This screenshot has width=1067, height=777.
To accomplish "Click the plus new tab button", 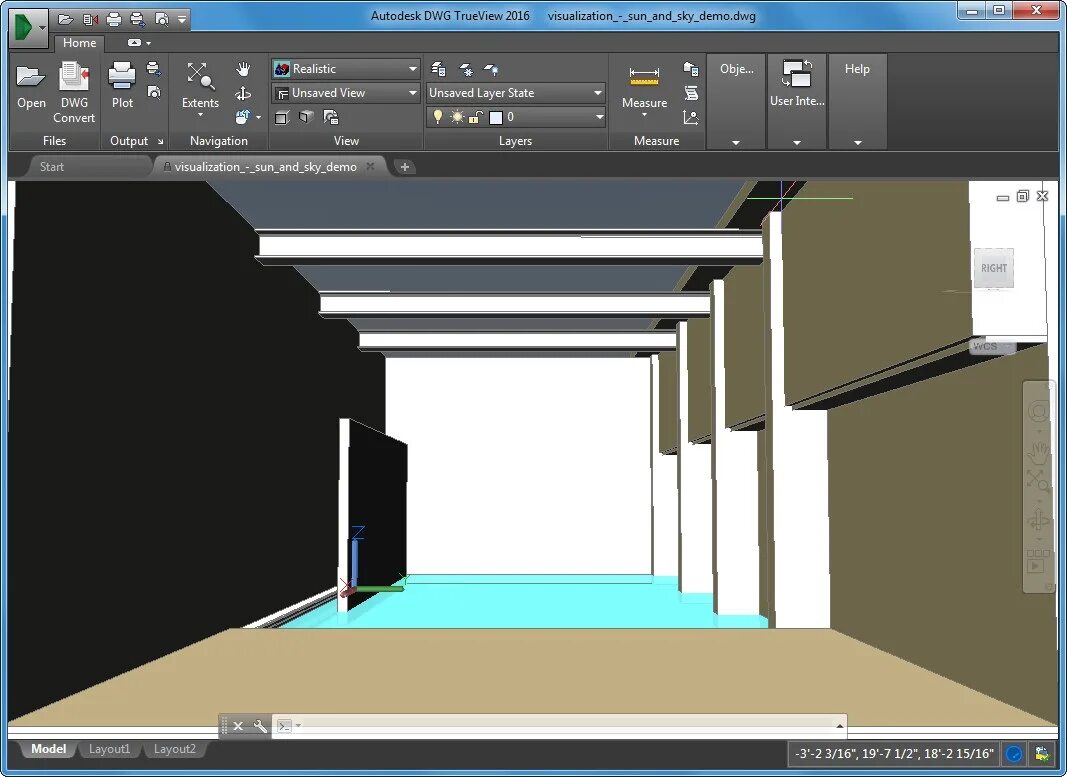I will tap(405, 167).
